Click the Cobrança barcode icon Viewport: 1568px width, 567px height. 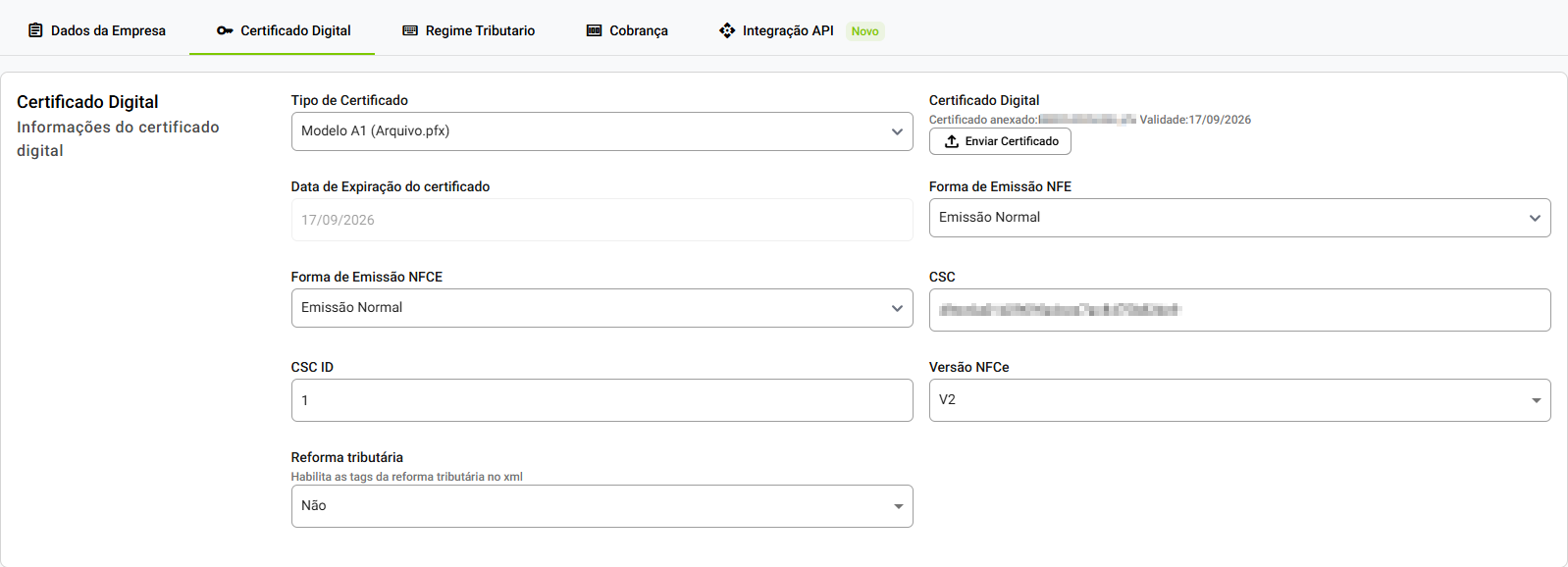point(594,30)
